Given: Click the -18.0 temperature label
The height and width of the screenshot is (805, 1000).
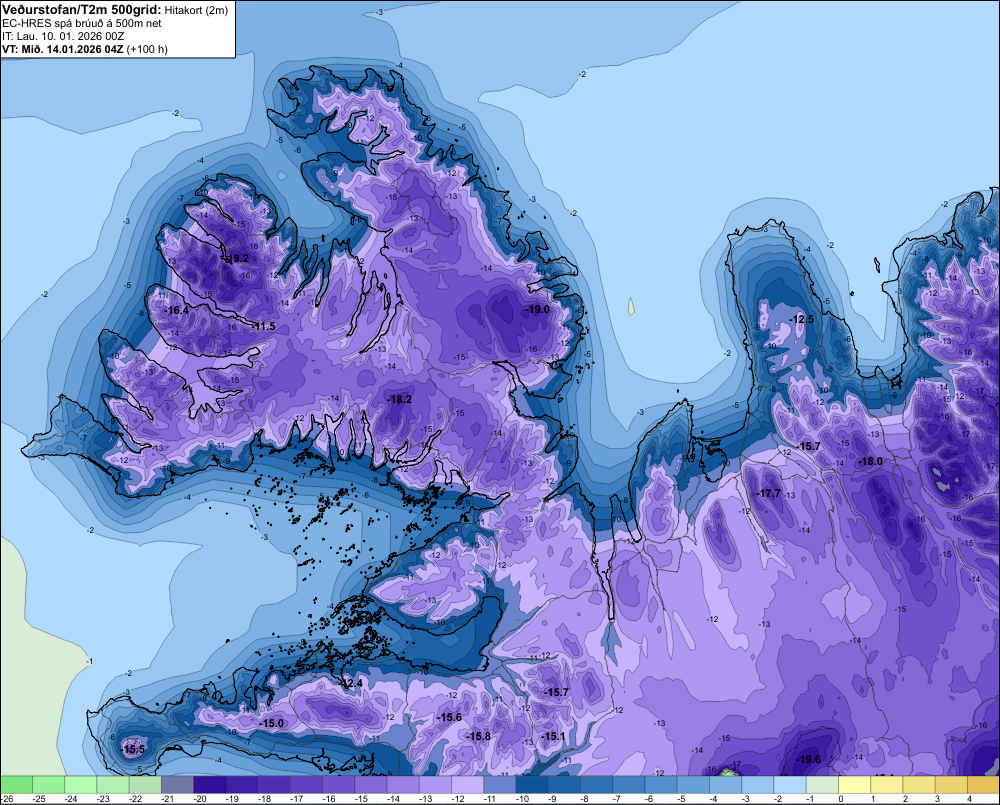Looking at the screenshot, I should pyautogui.click(x=871, y=461).
